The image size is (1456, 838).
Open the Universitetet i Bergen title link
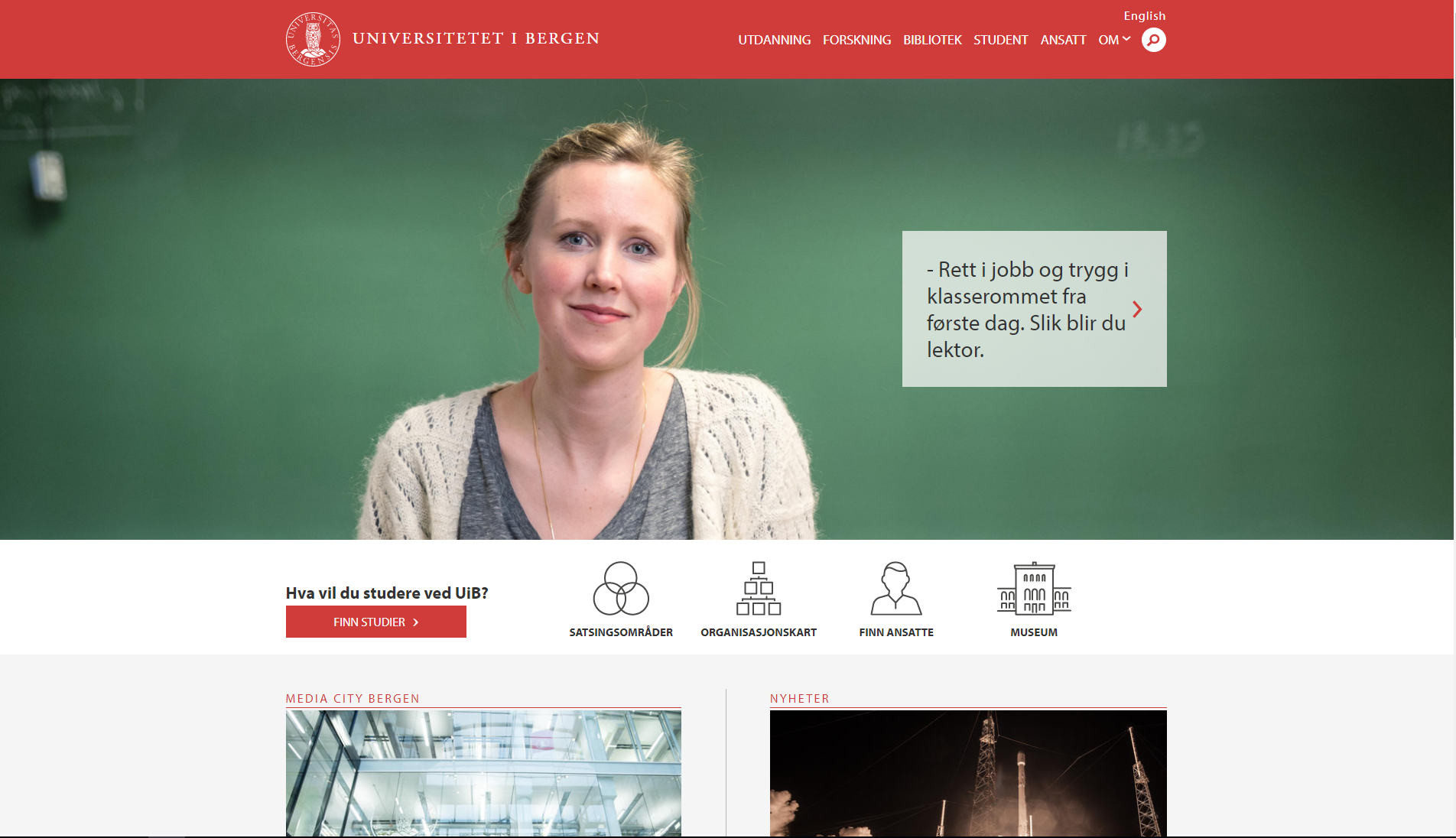click(x=476, y=38)
